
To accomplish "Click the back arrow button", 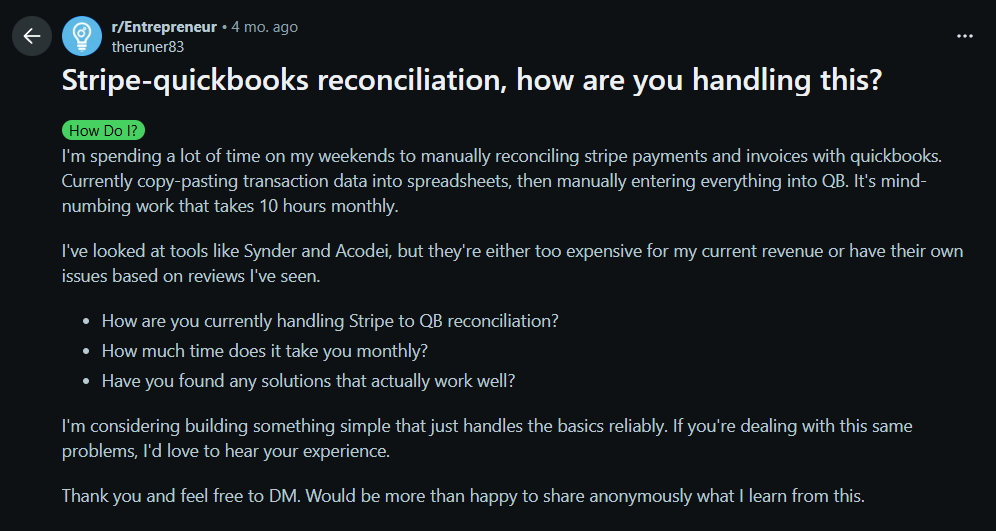I will (32, 36).
